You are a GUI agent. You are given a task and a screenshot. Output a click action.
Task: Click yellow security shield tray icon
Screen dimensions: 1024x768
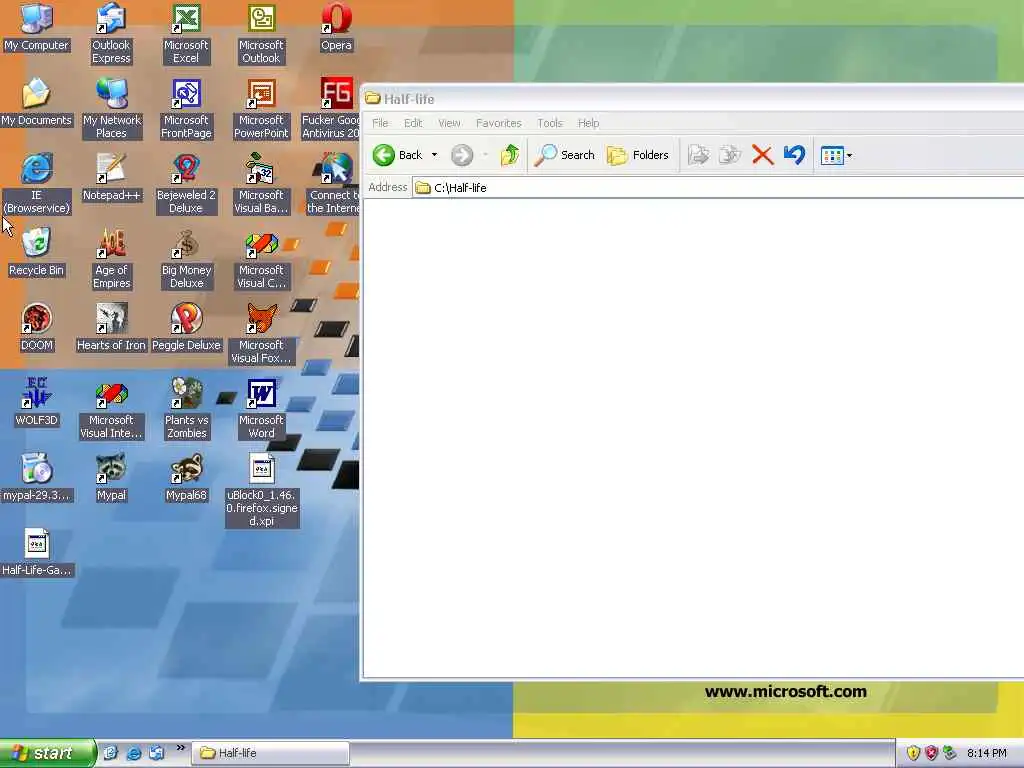pos(913,753)
